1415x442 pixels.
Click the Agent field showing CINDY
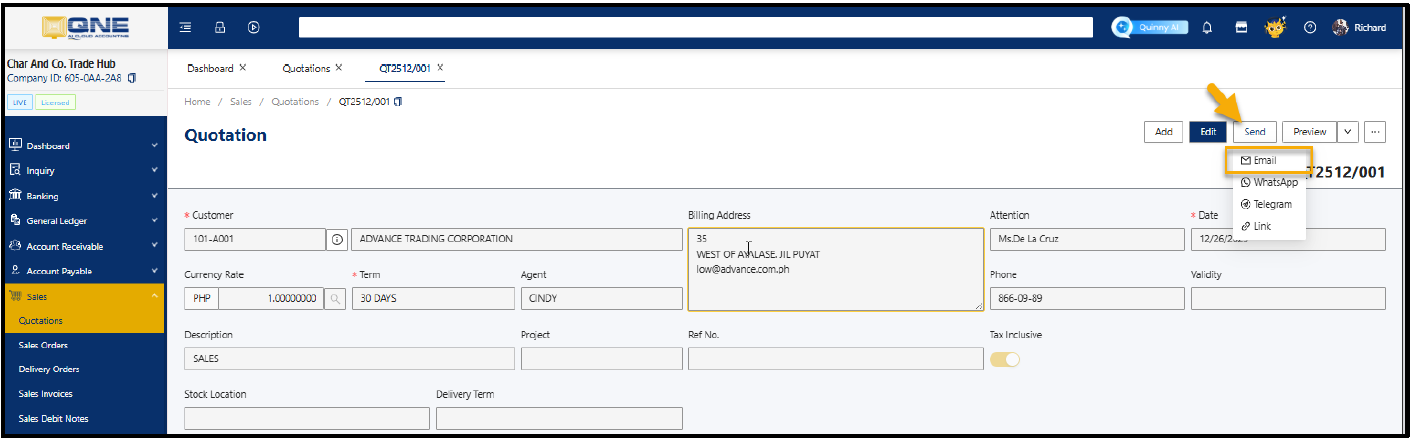pos(602,299)
